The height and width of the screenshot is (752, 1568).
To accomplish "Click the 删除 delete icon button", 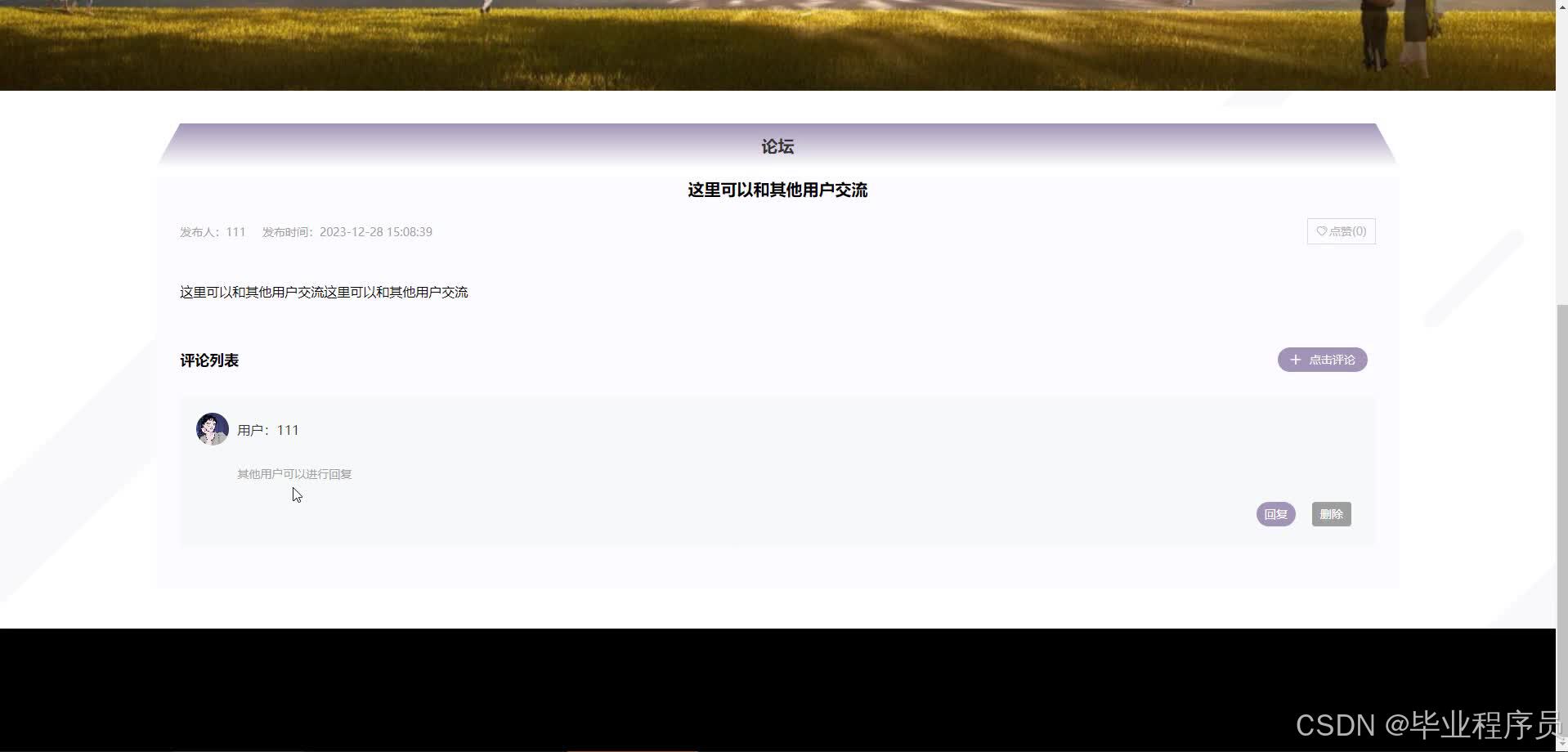I will pyautogui.click(x=1331, y=513).
